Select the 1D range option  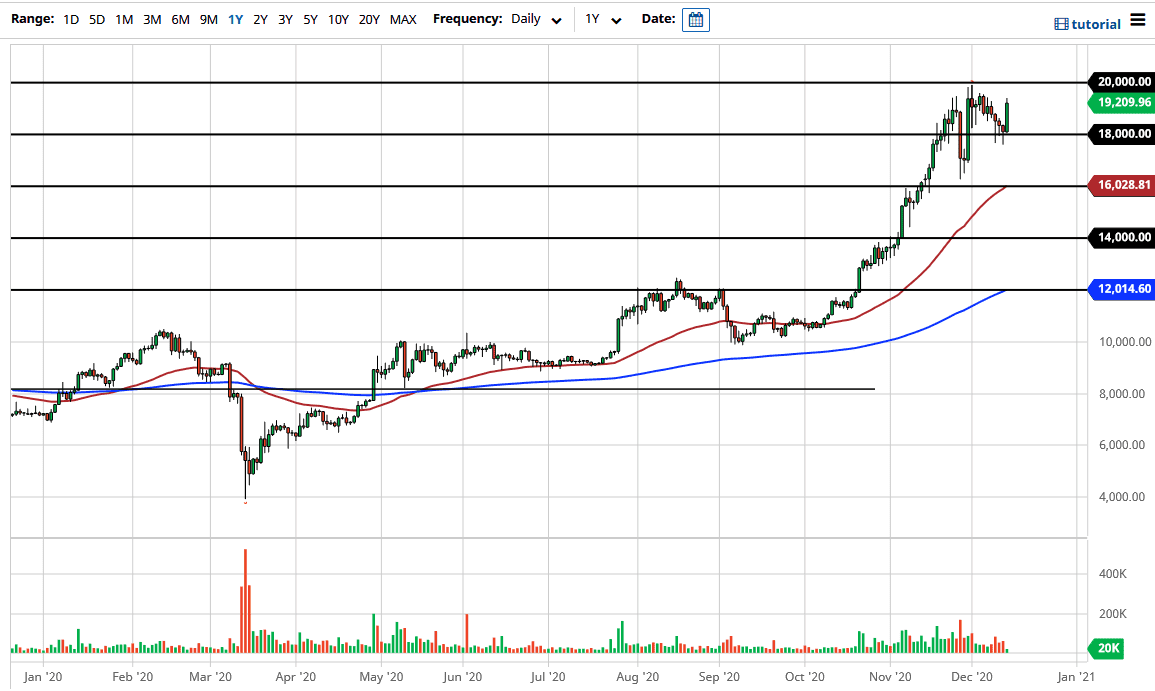coord(70,19)
